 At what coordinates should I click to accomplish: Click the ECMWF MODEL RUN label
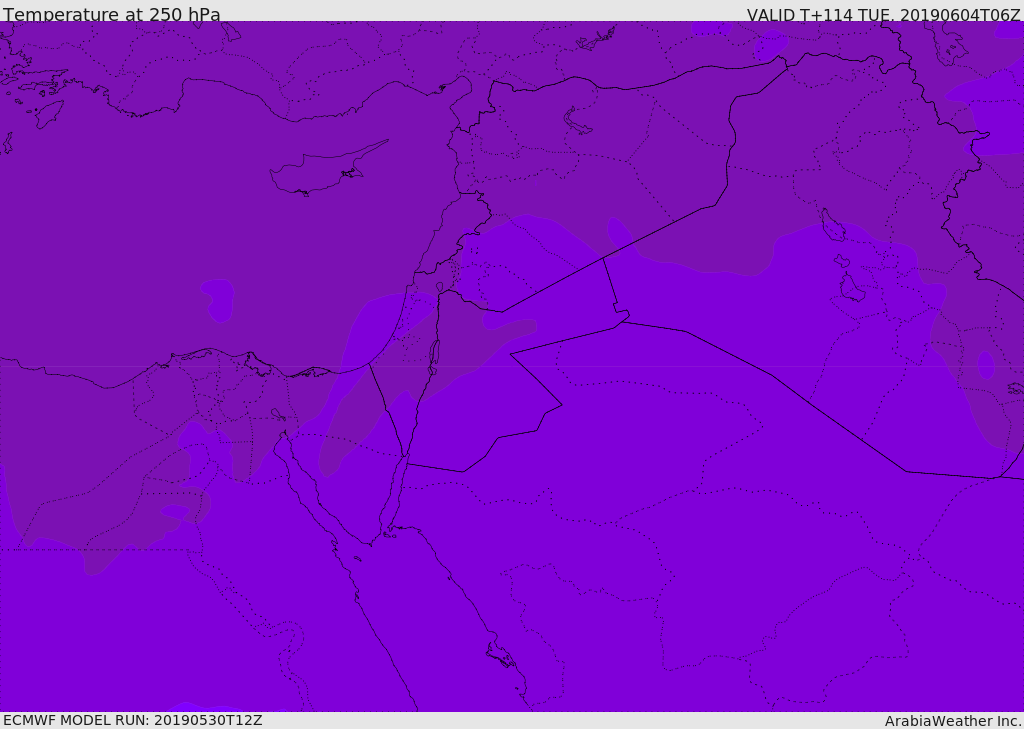pos(133,720)
